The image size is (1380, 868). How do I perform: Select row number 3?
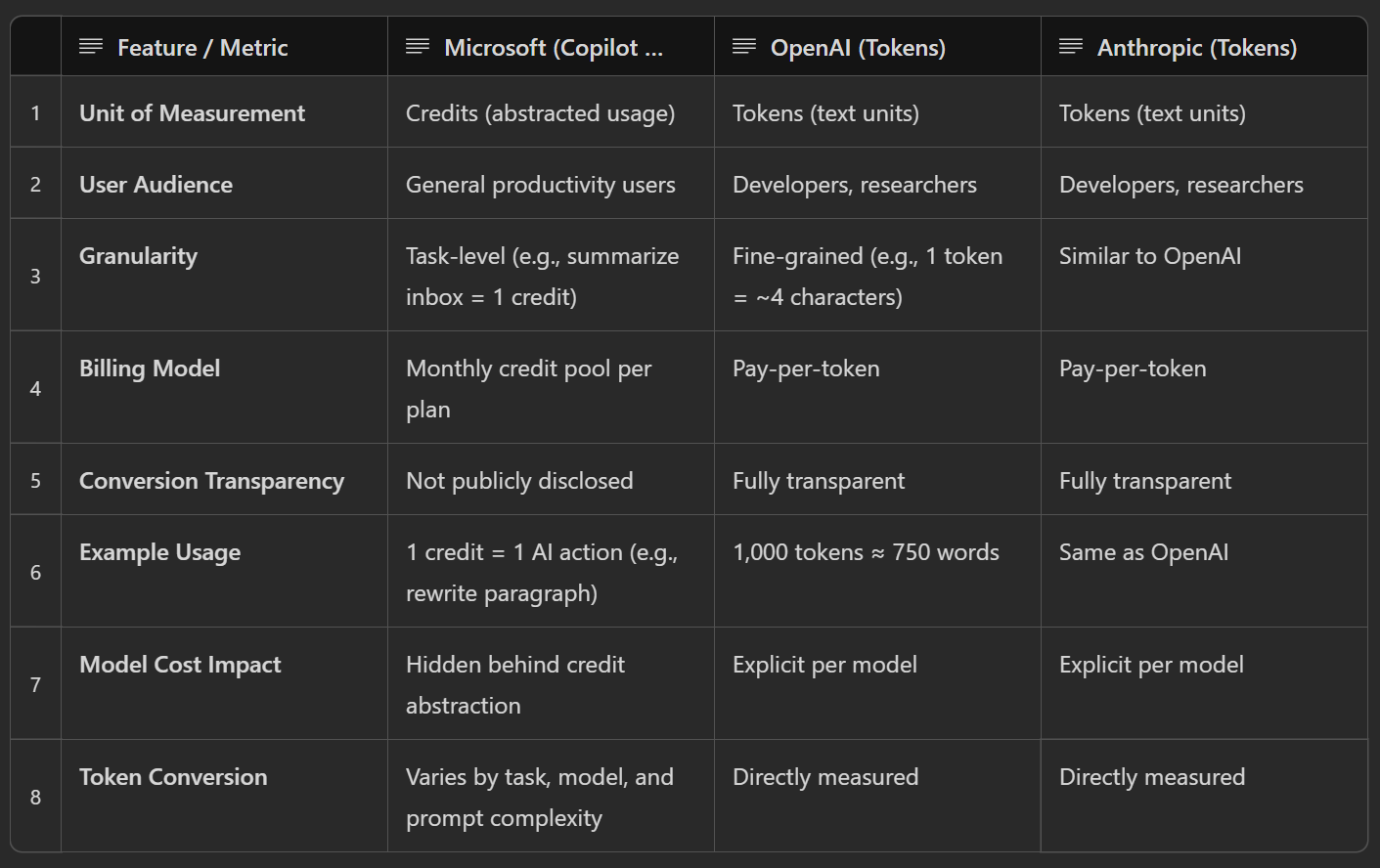[x=36, y=276]
